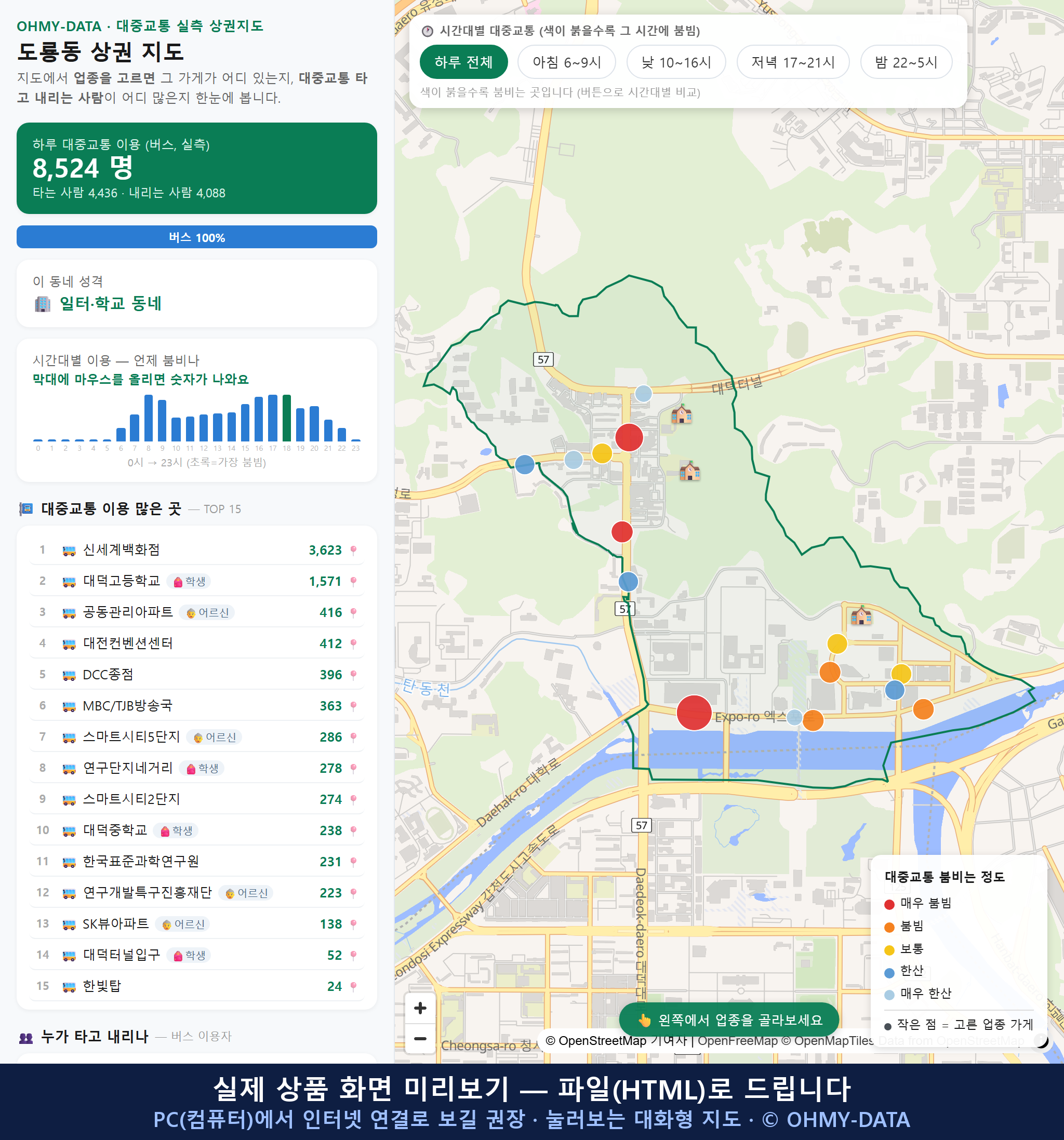This screenshot has height=1140, width=1064.
Task: Select the 한국표준과학연구원 stop name
Action: click(x=141, y=861)
